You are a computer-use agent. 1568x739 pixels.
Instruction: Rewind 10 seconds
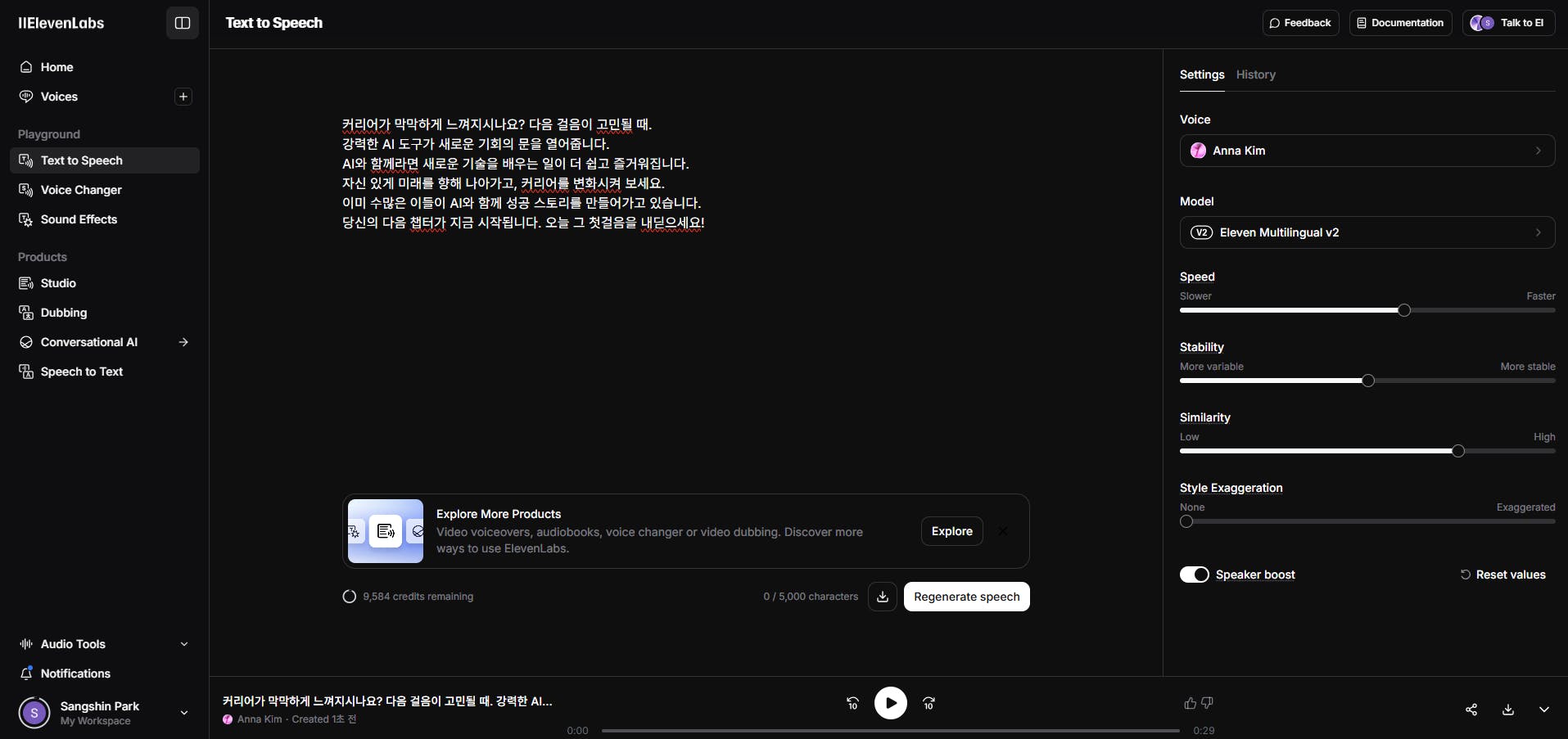tap(852, 703)
